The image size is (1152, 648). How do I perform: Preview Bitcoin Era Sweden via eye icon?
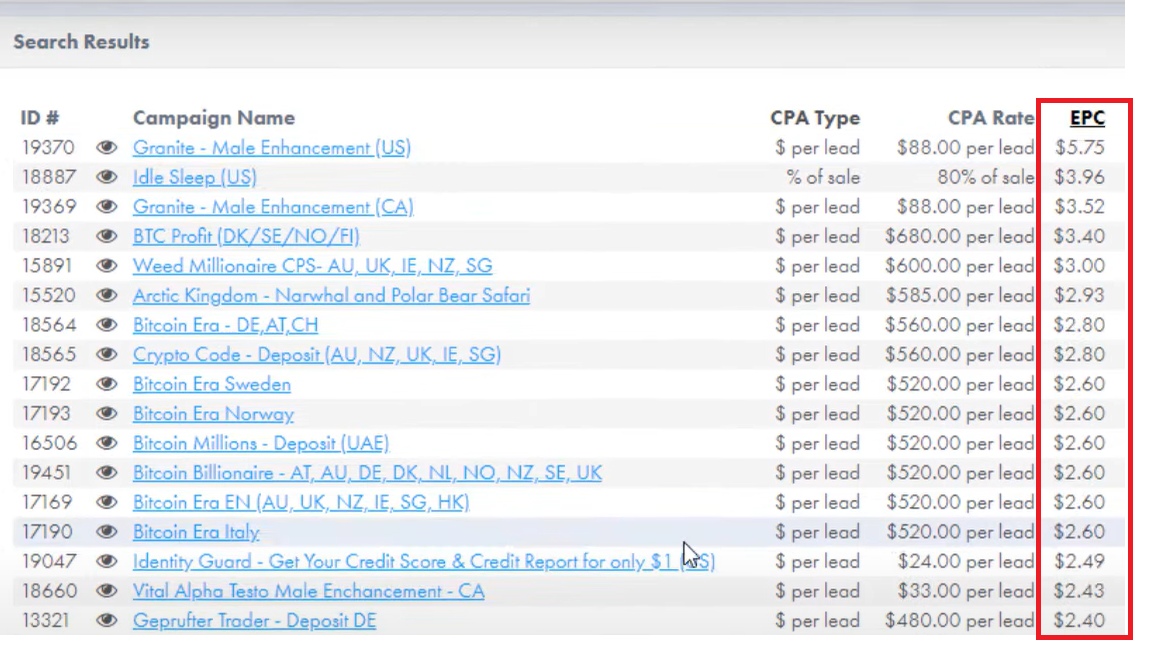107,384
